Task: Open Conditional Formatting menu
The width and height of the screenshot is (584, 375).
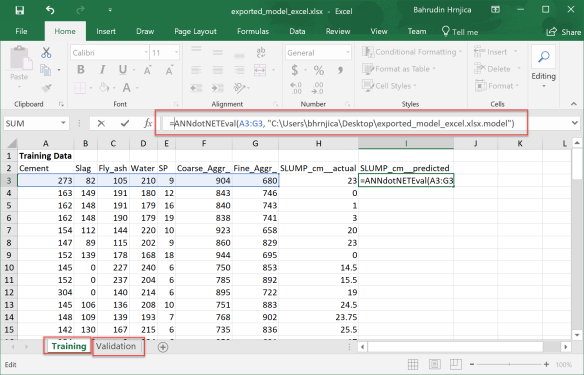Action: pyautogui.click(x=412, y=52)
